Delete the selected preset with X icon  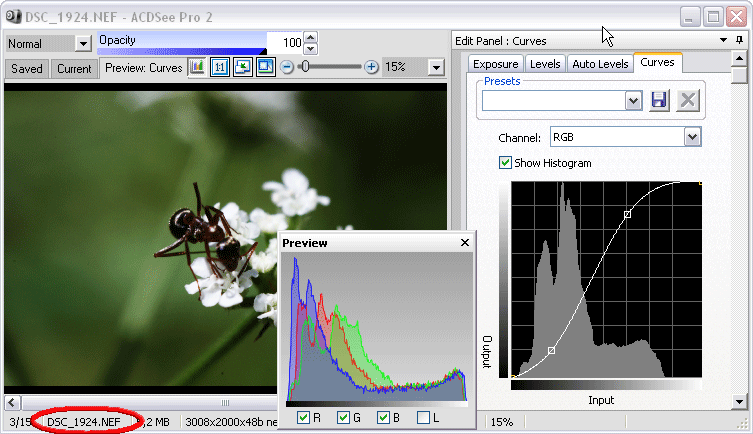[x=688, y=100]
